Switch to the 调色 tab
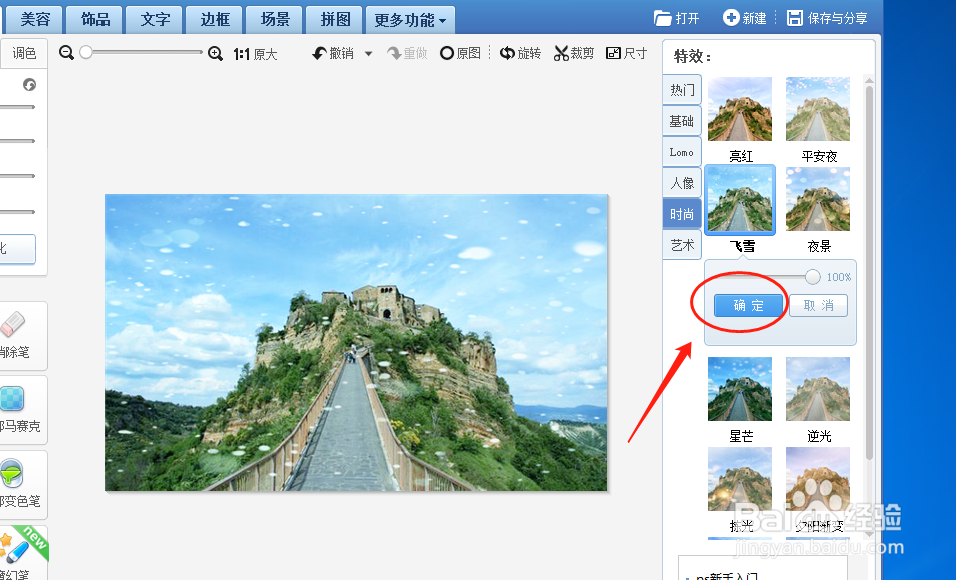The width and height of the screenshot is (956, 580). pyautogui.click(x=24, y=54)
